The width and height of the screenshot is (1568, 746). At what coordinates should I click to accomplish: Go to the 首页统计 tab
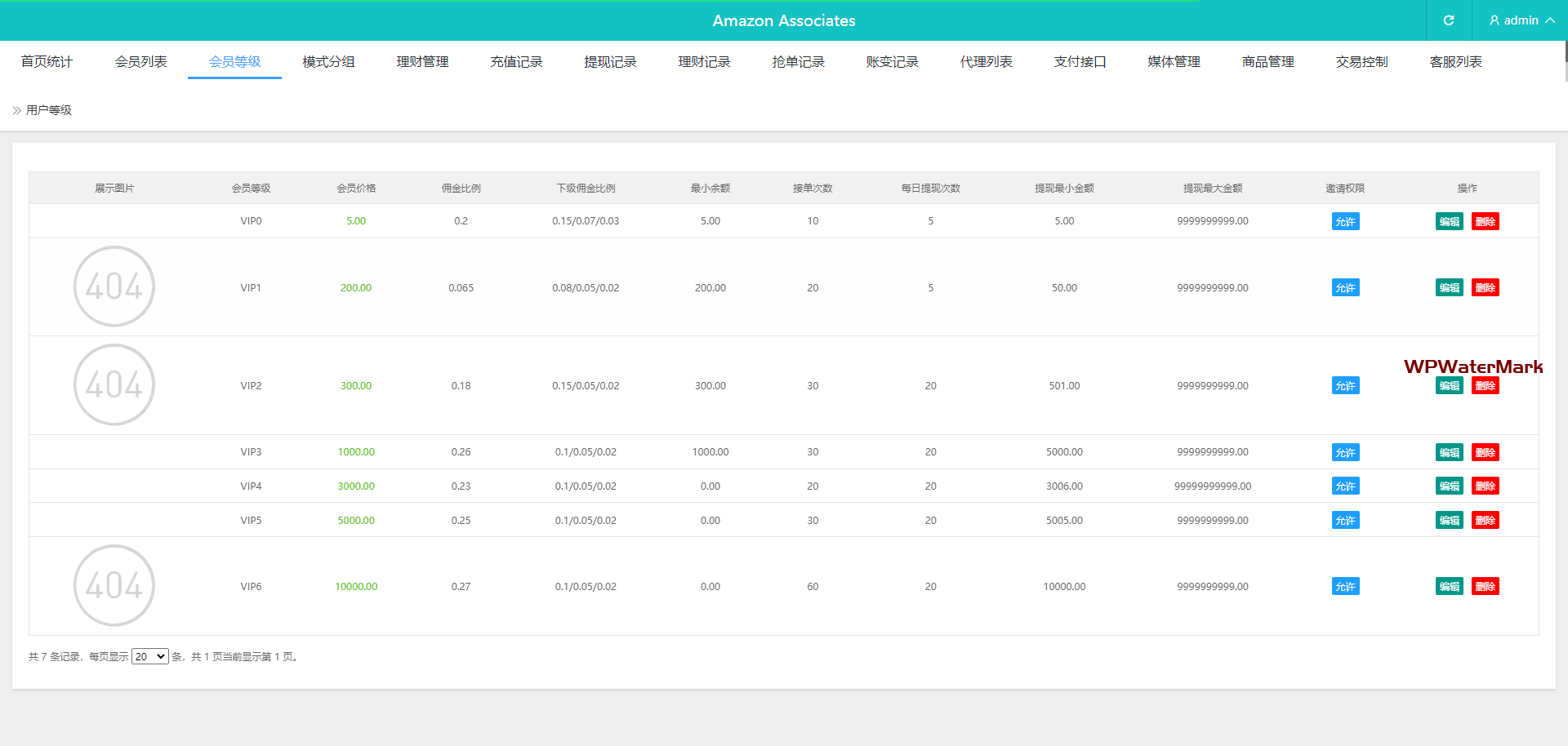click(x=47, y=62)
